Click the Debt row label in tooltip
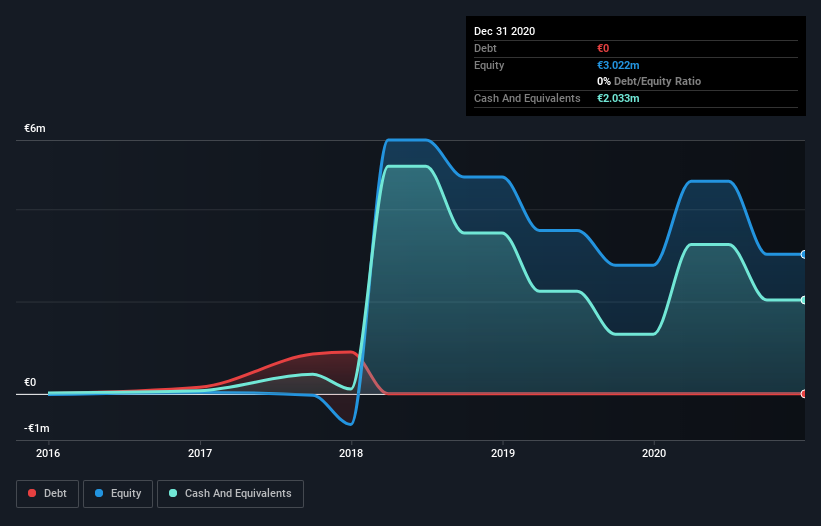 pos(485,48)
